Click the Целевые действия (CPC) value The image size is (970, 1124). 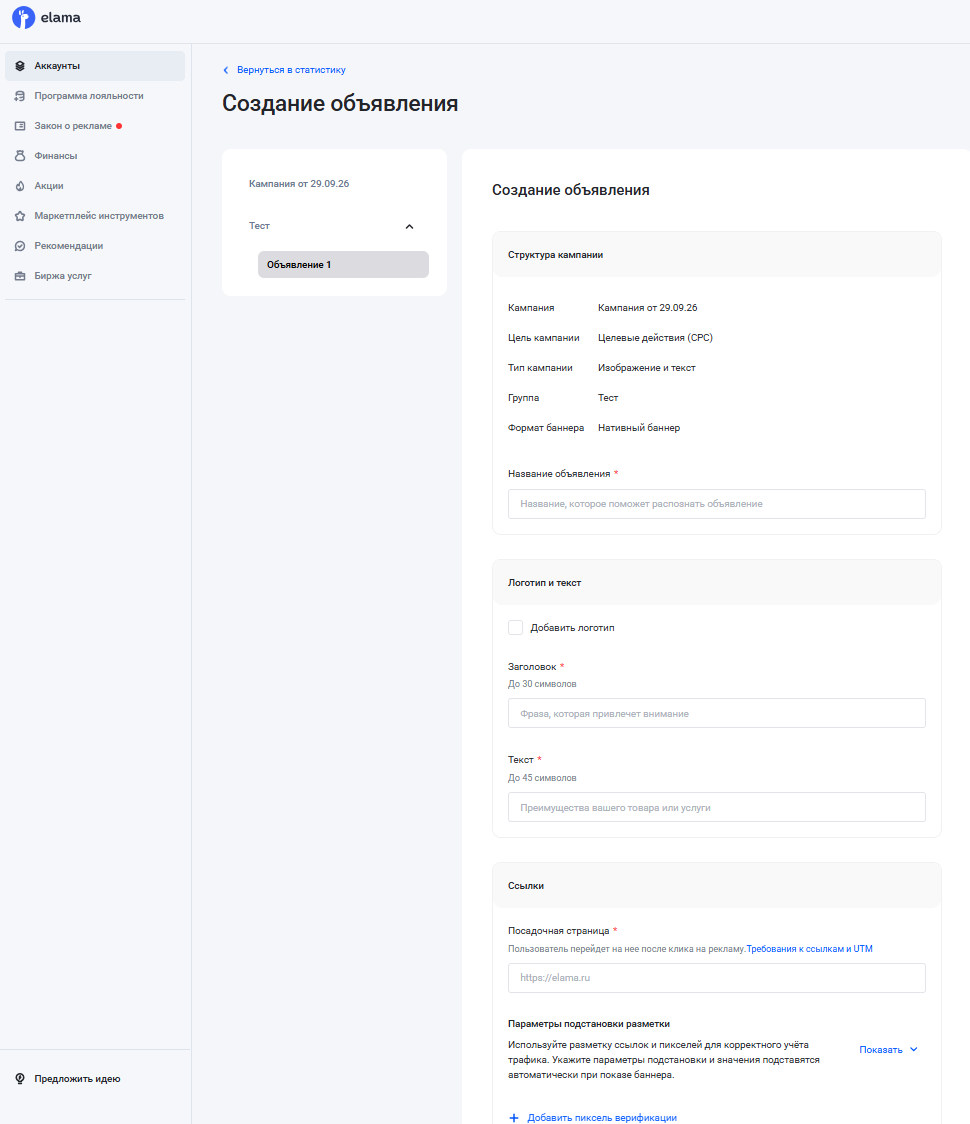[x=655, y=338]
